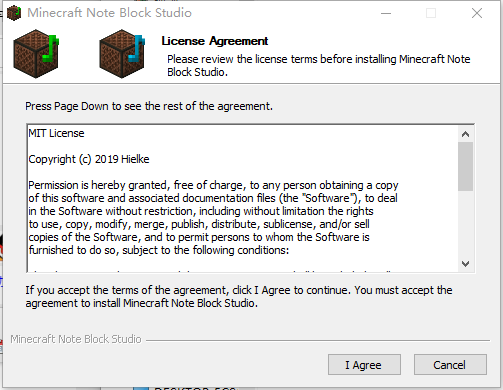Accept the license with I Agree

(364, 365)
